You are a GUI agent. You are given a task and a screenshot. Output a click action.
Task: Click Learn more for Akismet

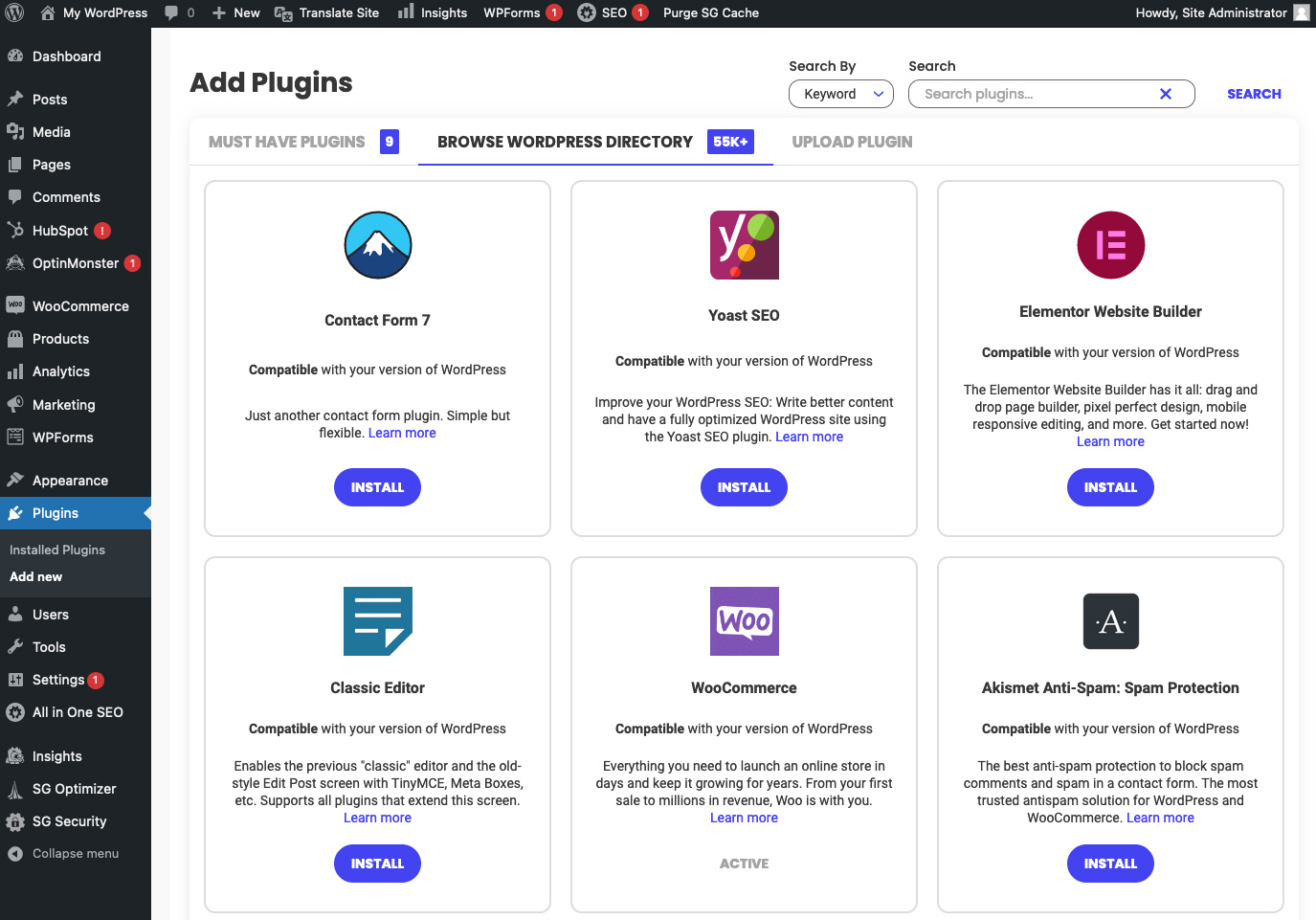coord(1160,818)
